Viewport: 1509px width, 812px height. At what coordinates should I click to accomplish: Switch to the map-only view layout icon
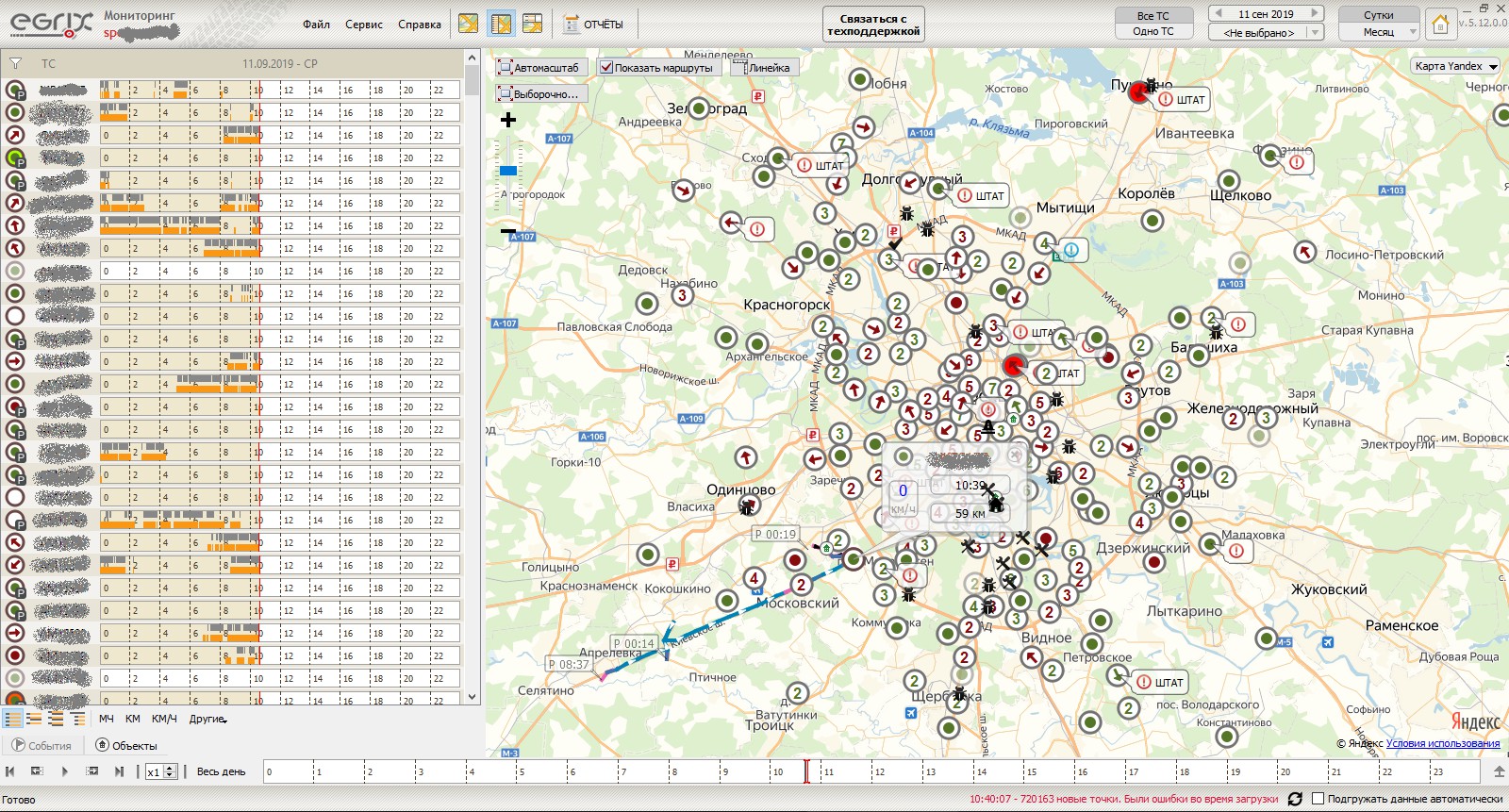coord(468,24)
